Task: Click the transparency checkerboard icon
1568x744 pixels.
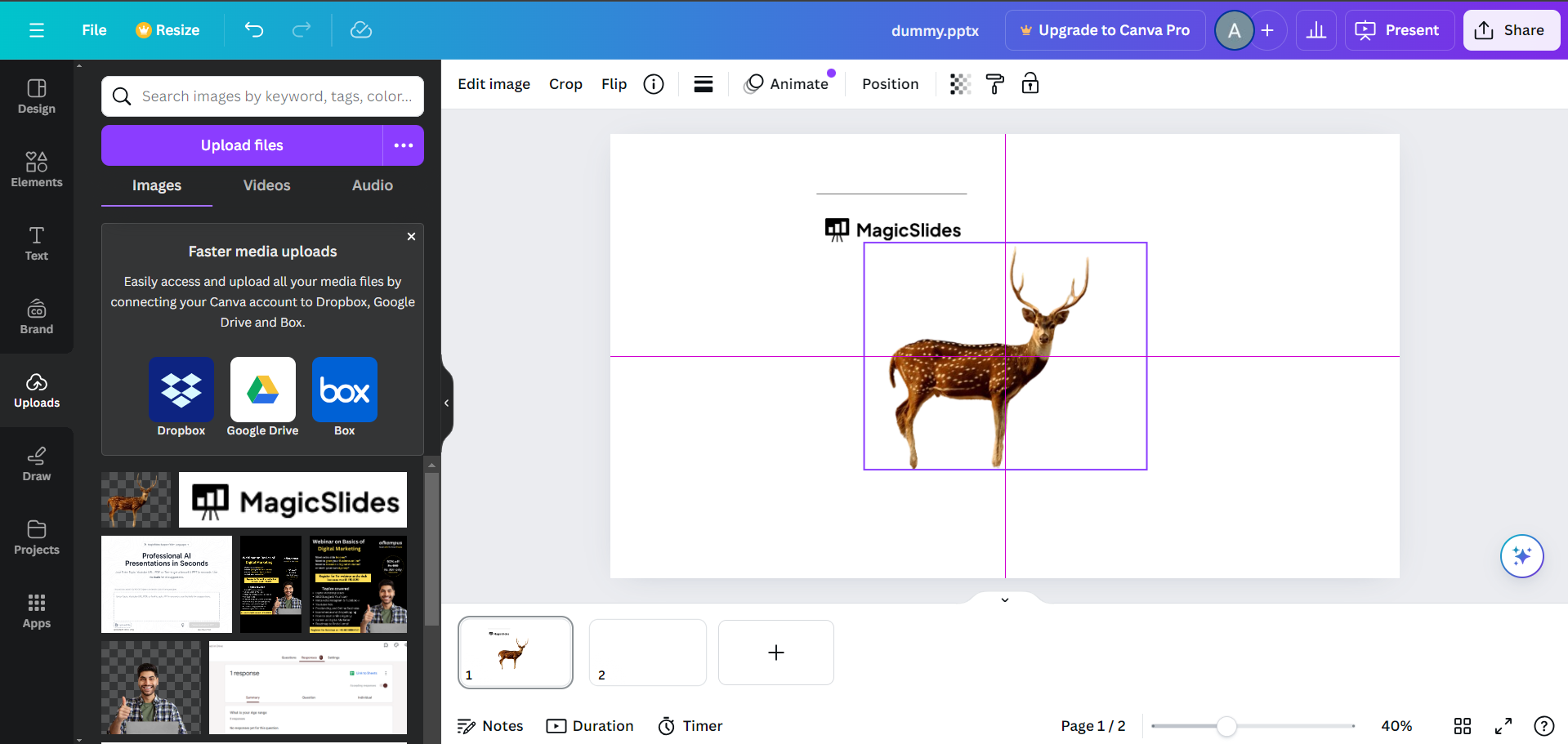Action: point(960,84)
